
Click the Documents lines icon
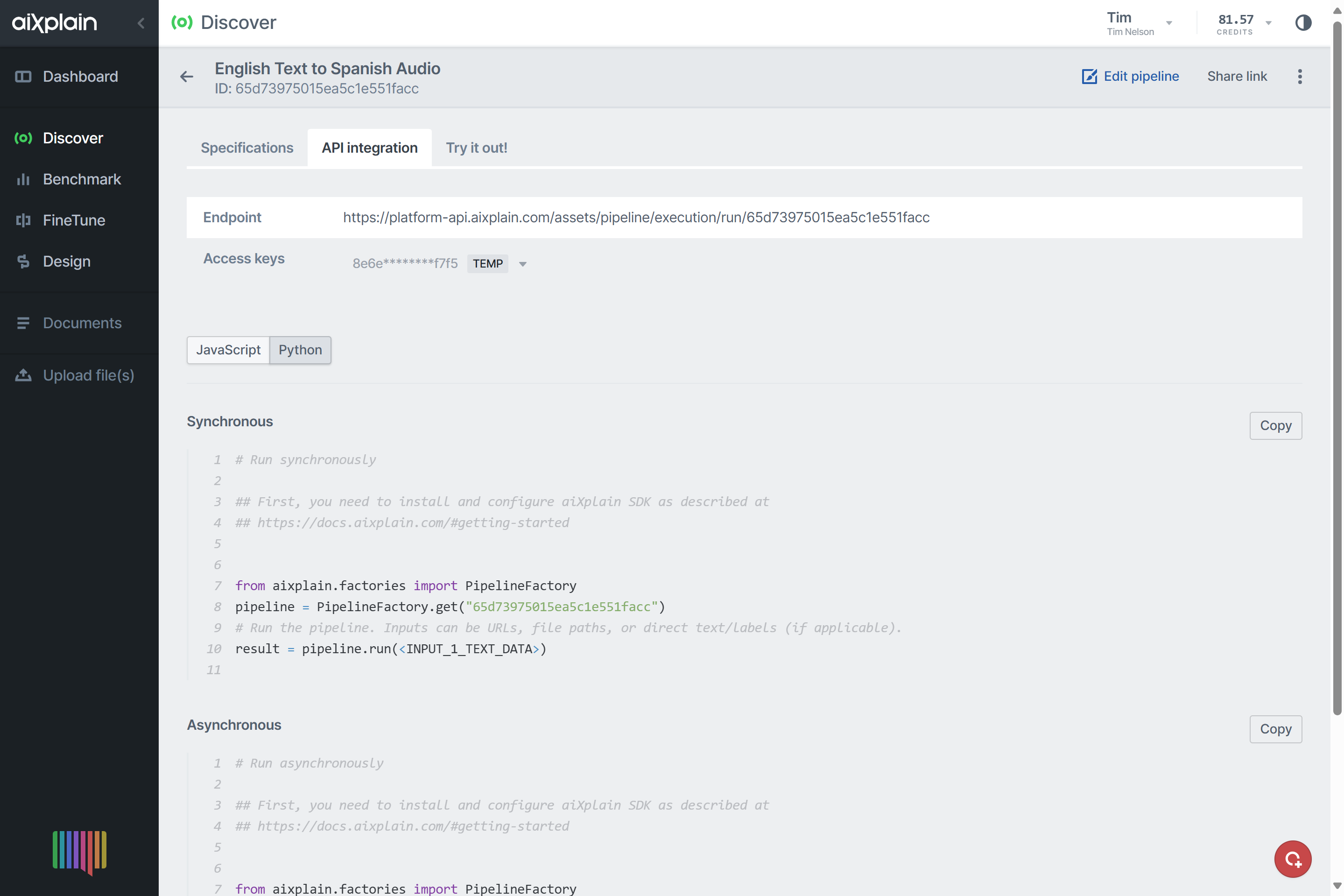pyautogui.click(x=23, y=324)
